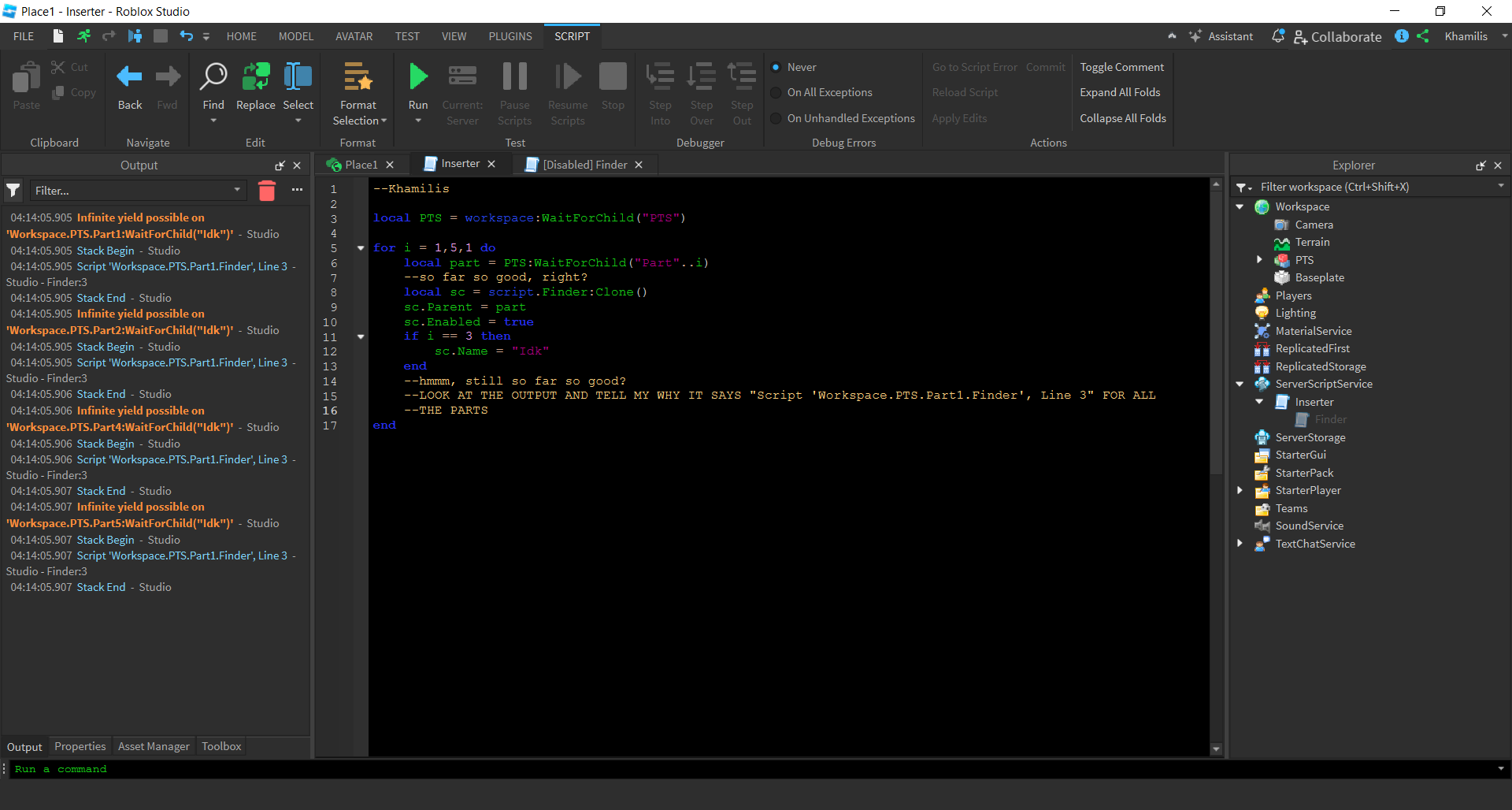Image resolution: width=1512 pixels, height=810 pixels.
Task: Enable On All Exceptions breaking
Action: point(775,92)
